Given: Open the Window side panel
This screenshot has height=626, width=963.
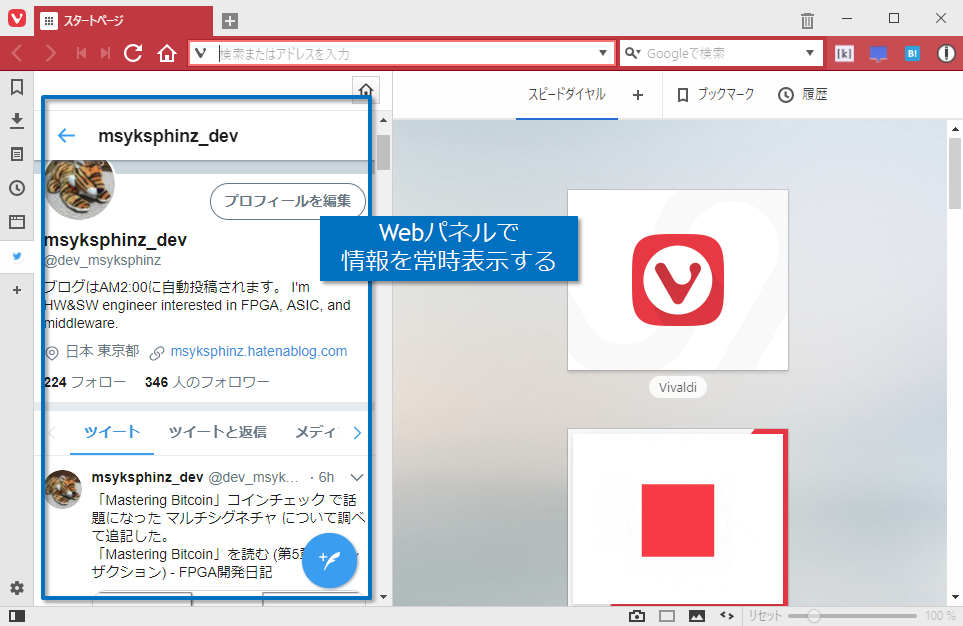Looking at the screenshot, I should pos(17,222).
